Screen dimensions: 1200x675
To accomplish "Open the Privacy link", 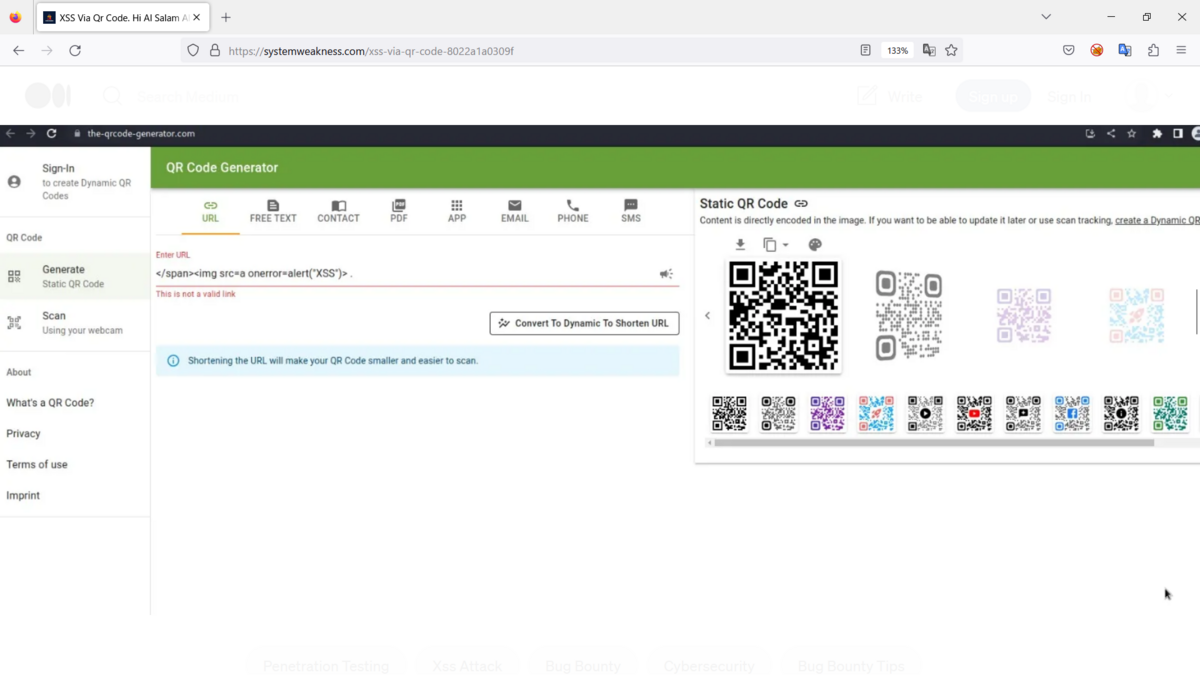I will (23, 434).
